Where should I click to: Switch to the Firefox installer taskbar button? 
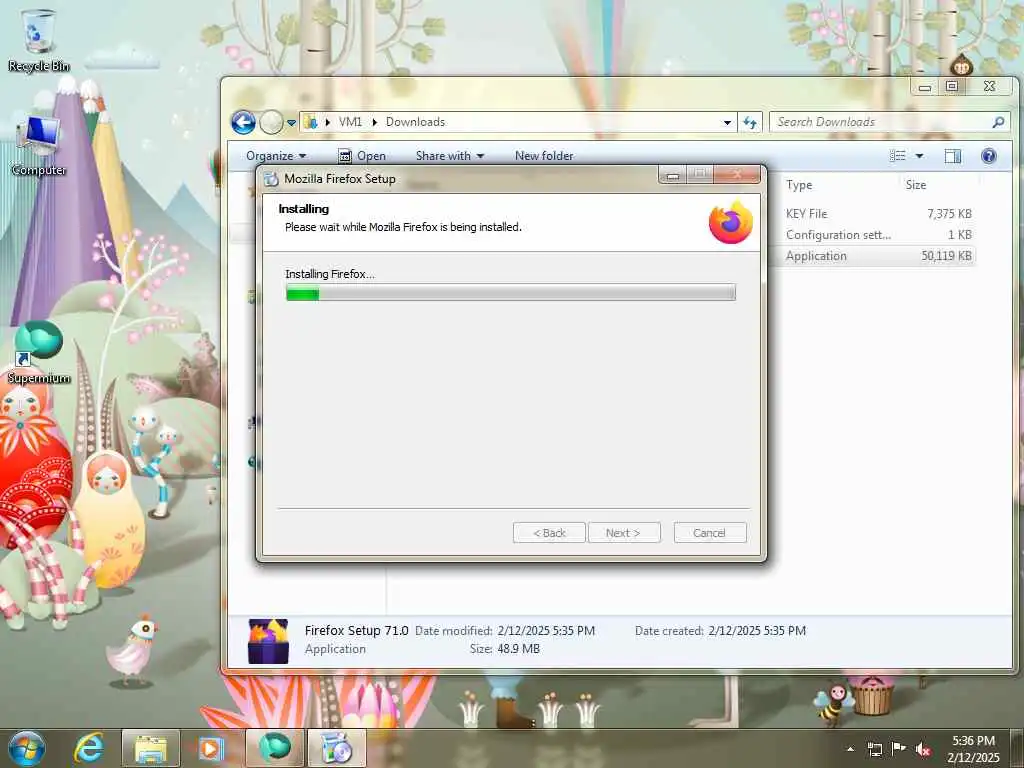[336, 748]
